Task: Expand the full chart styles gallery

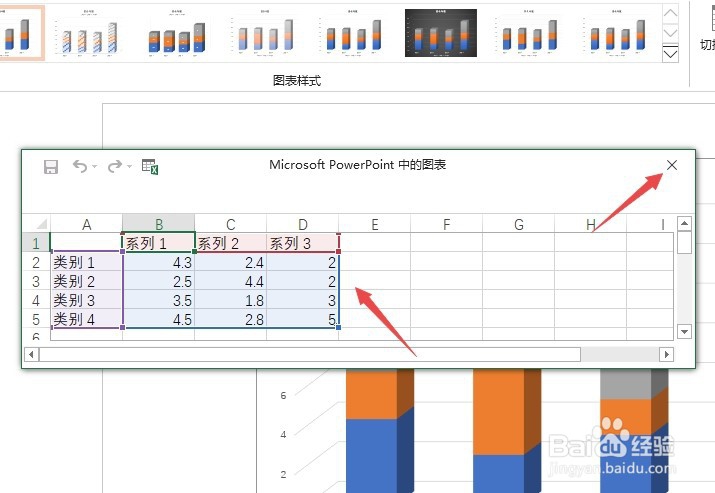Action: pos(670,53)
